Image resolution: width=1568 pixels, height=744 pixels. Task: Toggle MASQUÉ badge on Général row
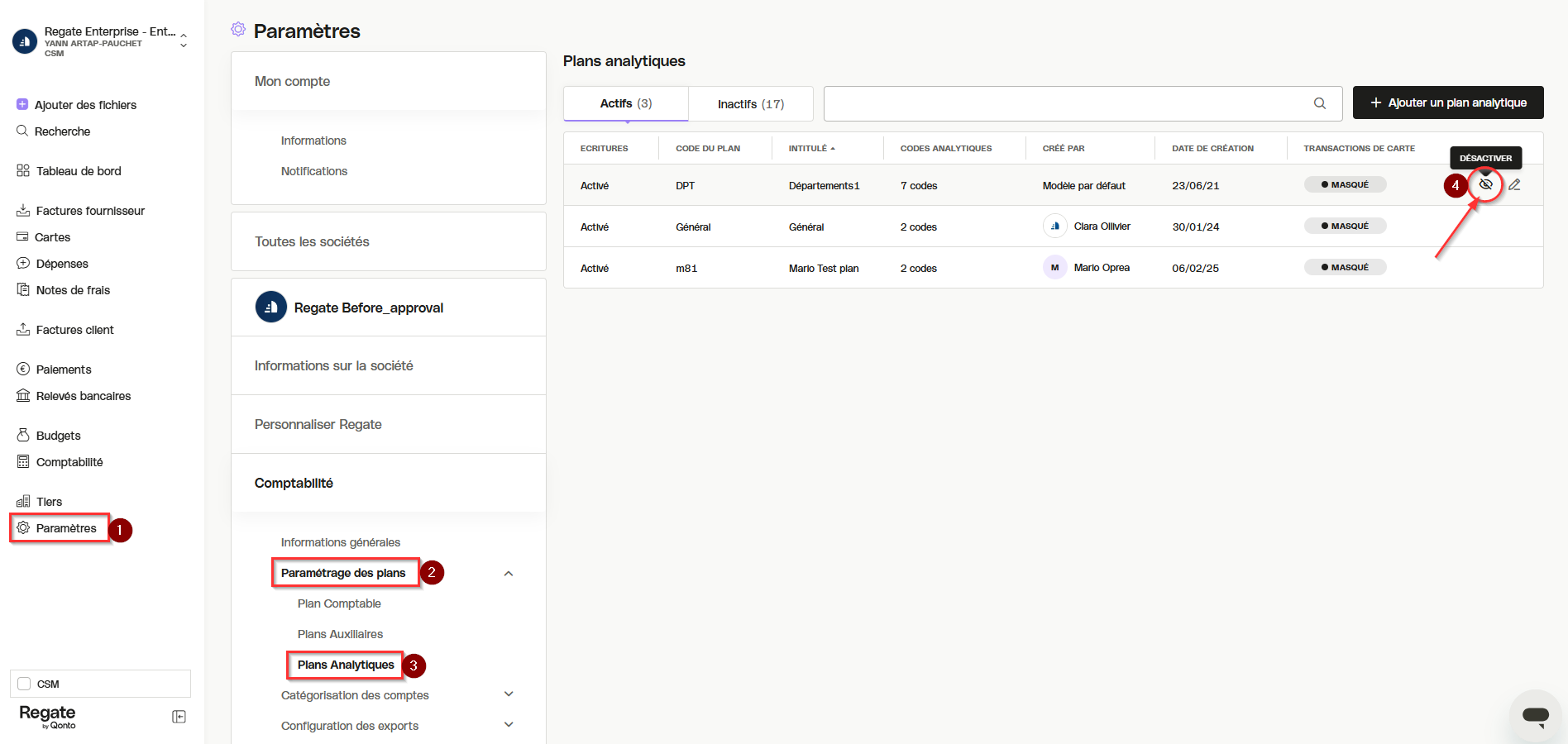[x=1346, y=226]
